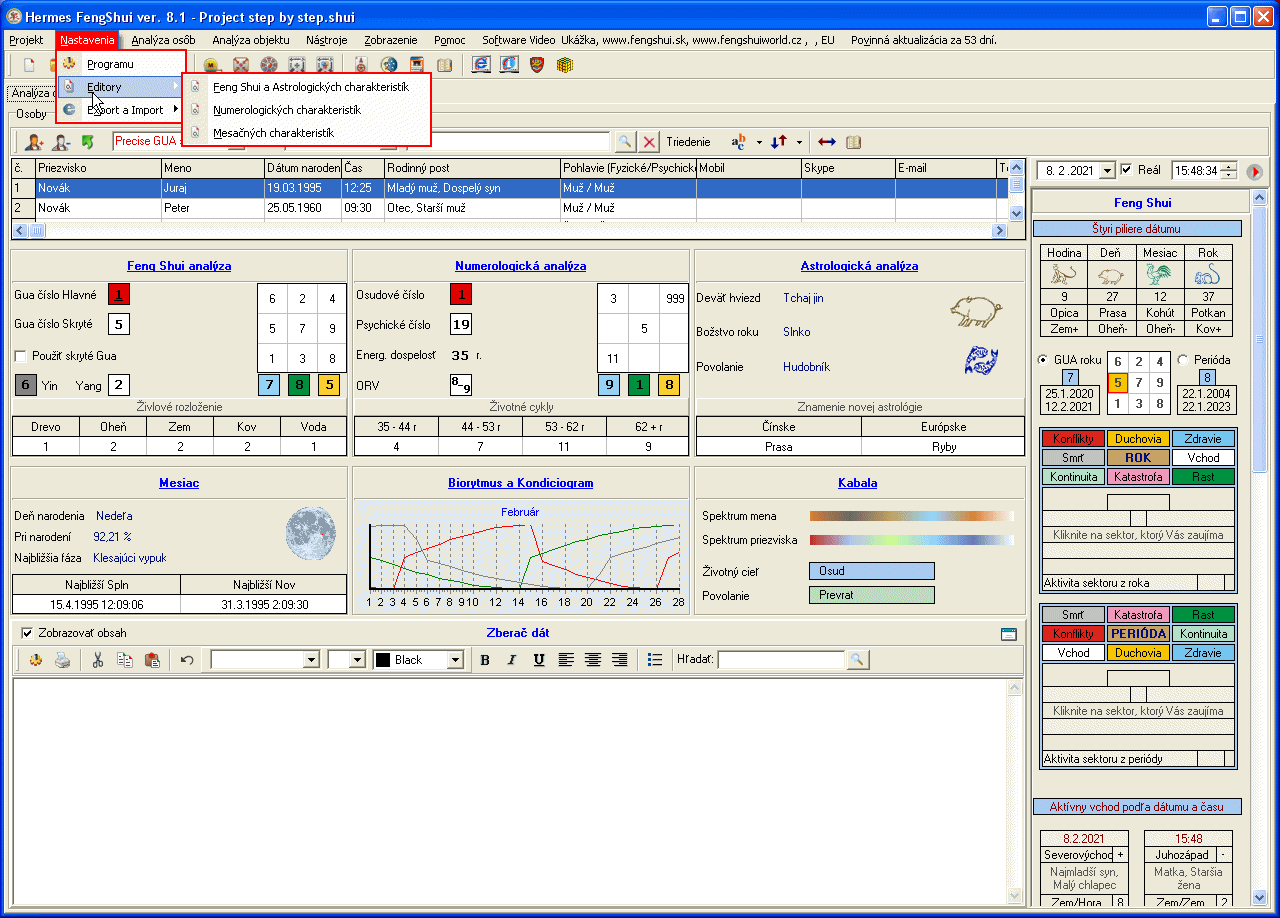Click the print icon in Zberač dát toolbar
The image size is (1280, 918).
(x=62, y=660)
